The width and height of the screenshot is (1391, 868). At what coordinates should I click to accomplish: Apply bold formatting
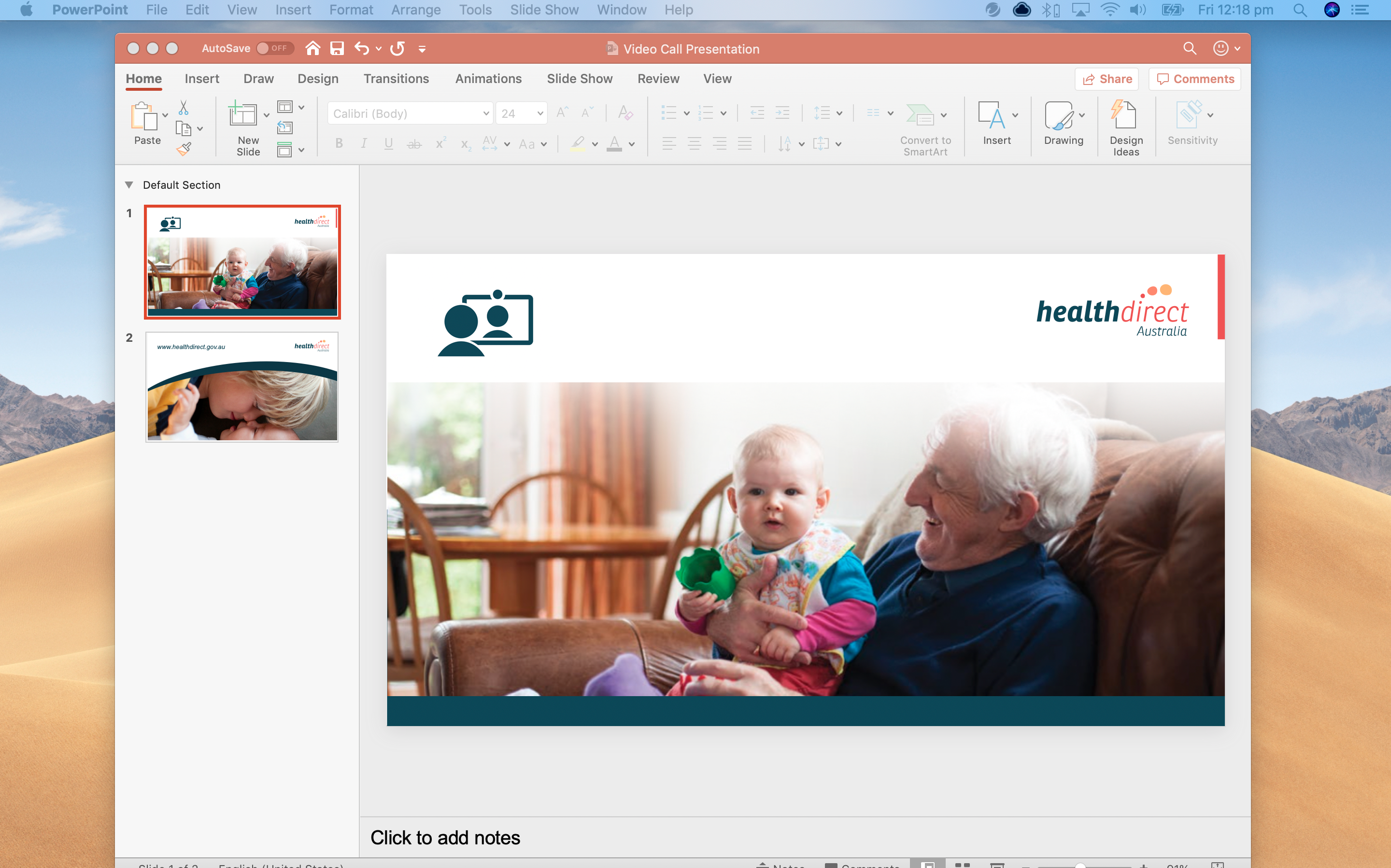[x=339, y=143]
